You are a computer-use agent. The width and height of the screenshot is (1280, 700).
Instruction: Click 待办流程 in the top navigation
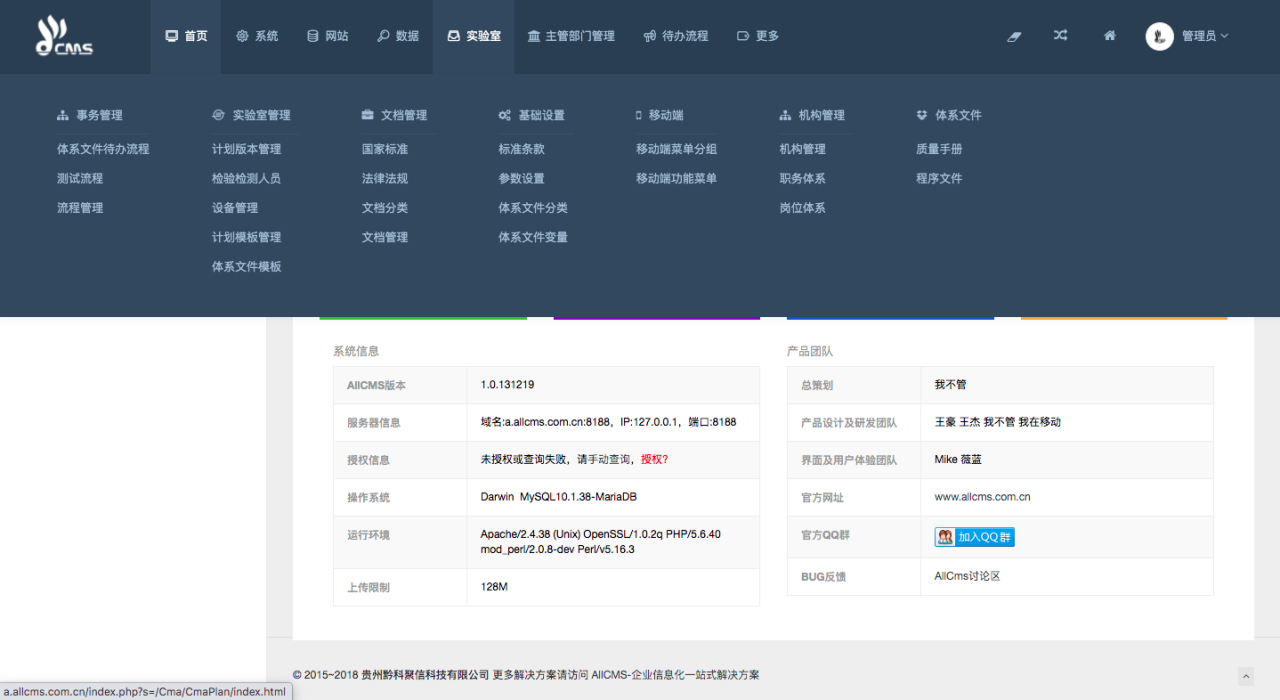click(x=675, y=36)
